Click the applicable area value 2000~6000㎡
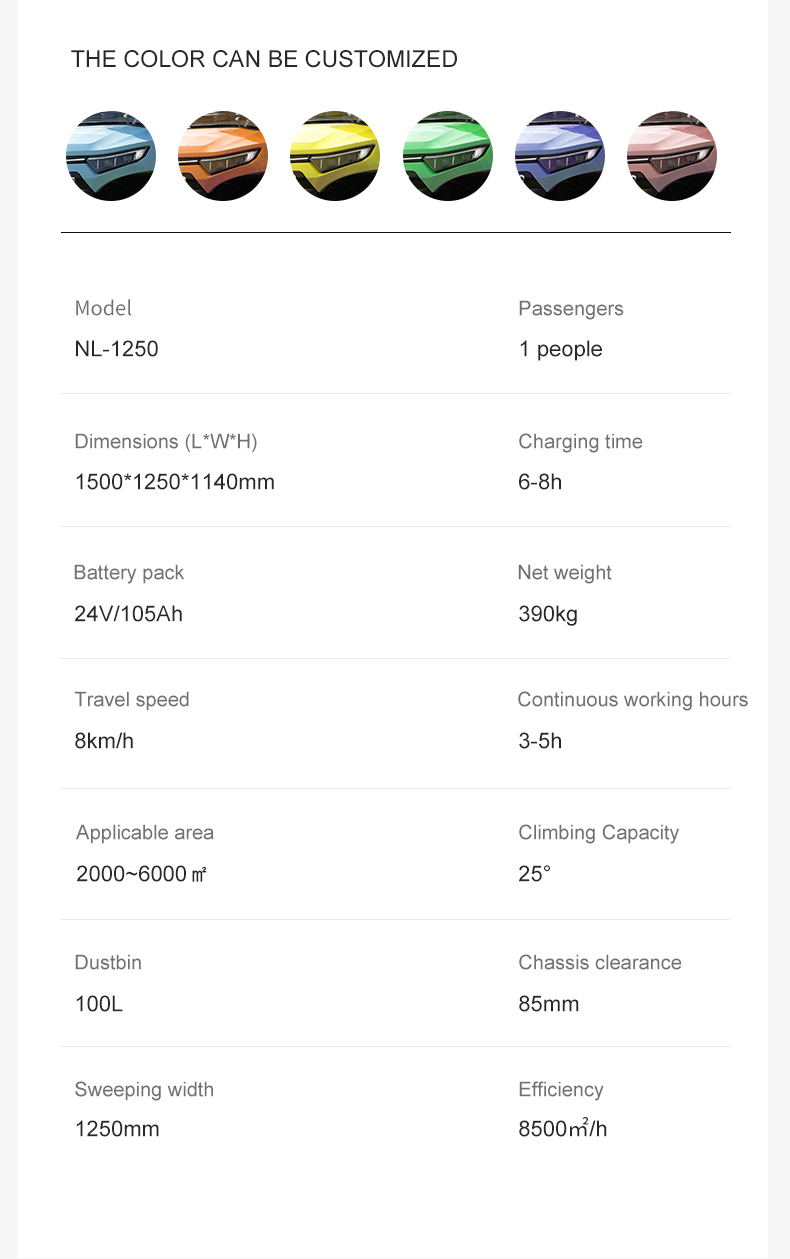Viewport: 790px width, 1259px height. tap(141, 874)
